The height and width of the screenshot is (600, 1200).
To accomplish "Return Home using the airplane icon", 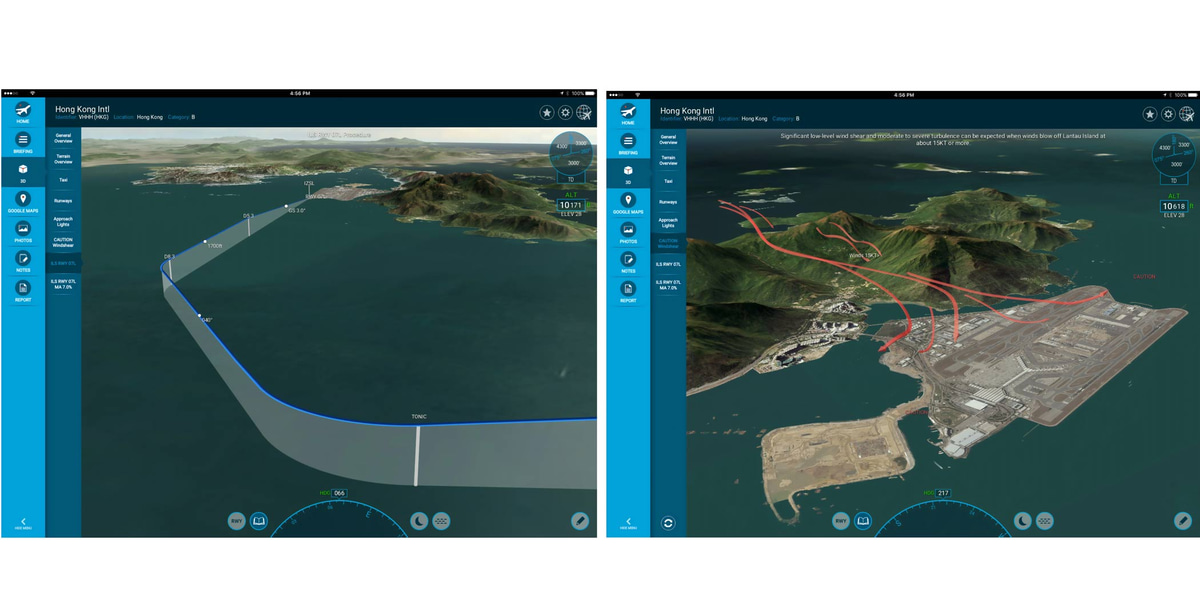I will point(23,112).
